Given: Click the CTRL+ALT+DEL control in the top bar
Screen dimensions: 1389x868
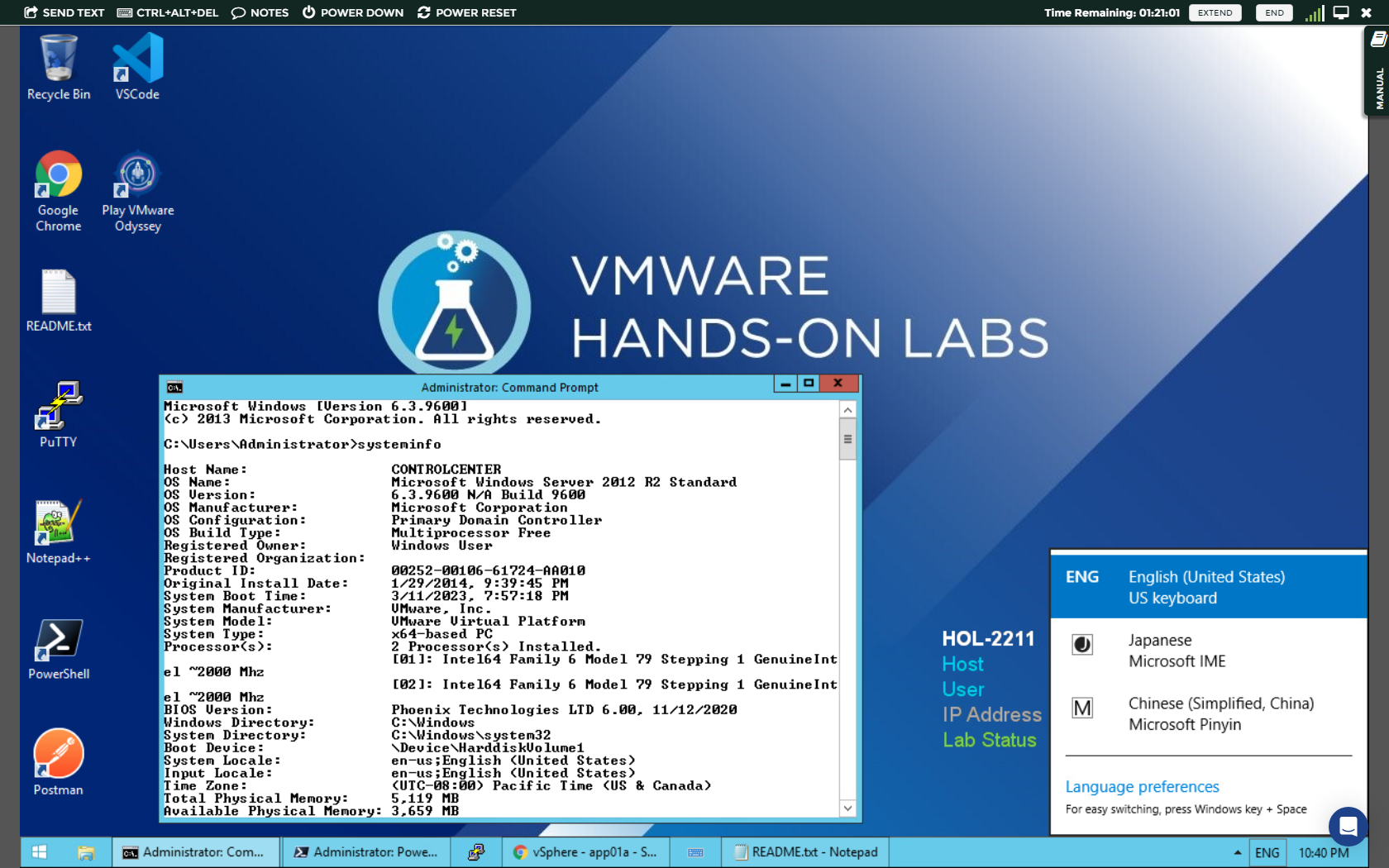Looking at the screenshot, I should [x=168, y=12].
